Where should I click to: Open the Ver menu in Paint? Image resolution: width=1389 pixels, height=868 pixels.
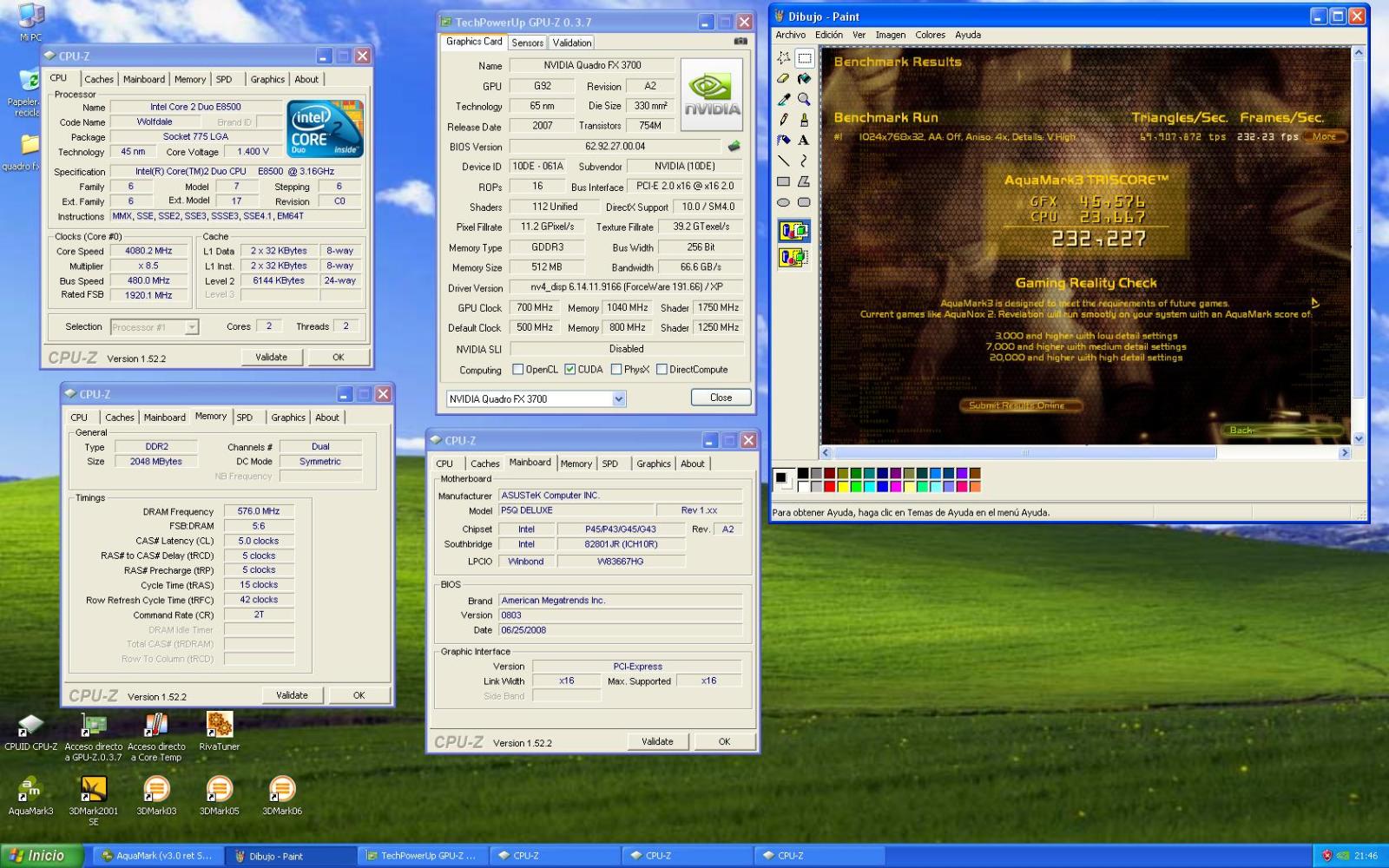point(859,35)
